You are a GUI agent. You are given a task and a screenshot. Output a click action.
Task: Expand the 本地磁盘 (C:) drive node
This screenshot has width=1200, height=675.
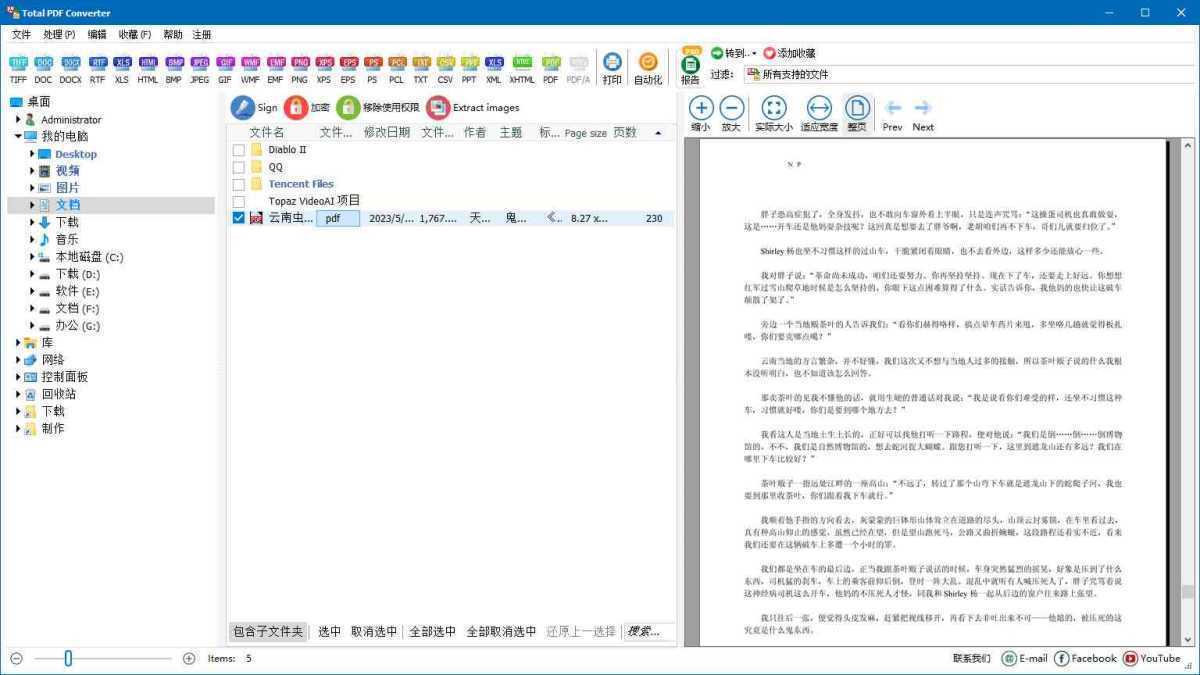point(30,256)
